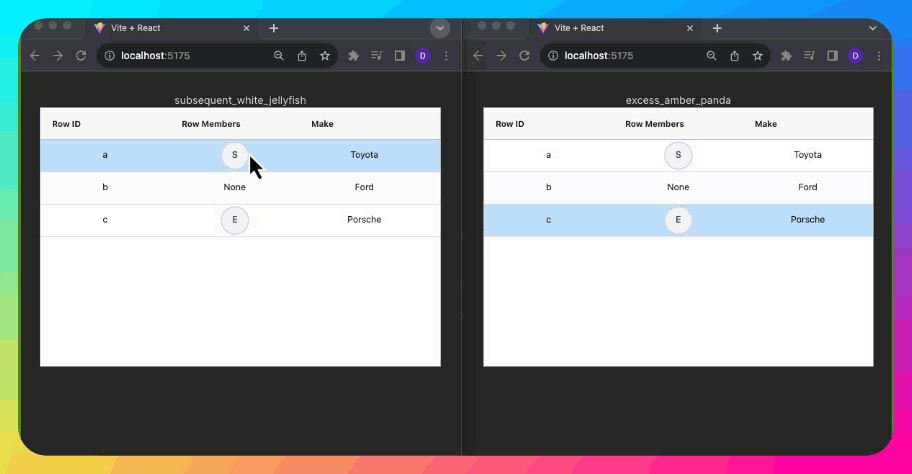The height and width of the screenshot is (474, 912).
Task: Expand the tab search dropdown in the left window
Action: pyautogui.click(x=440, y=28)
